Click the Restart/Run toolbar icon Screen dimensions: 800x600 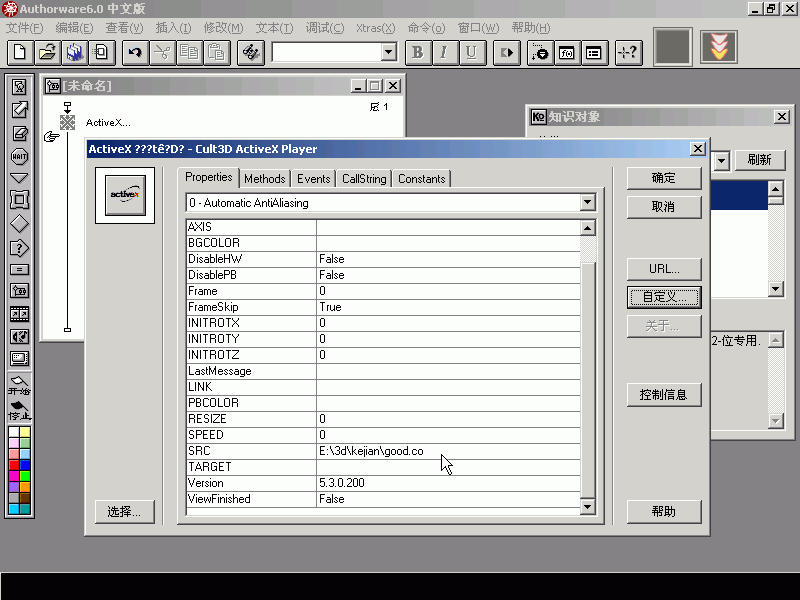pyautogui.click(x=507, y=53)
